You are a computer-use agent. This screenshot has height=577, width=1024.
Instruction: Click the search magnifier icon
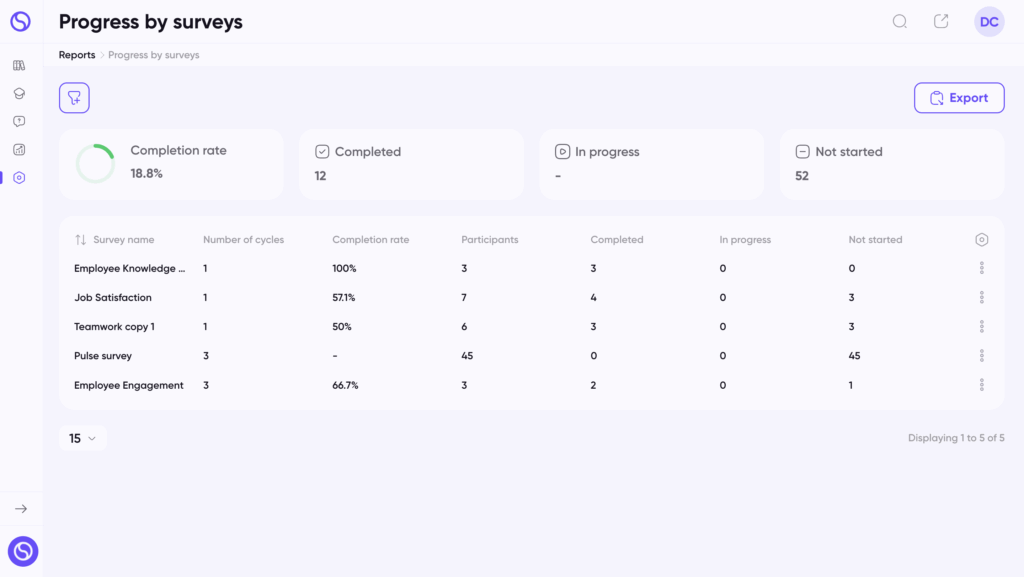click(900, 22)
